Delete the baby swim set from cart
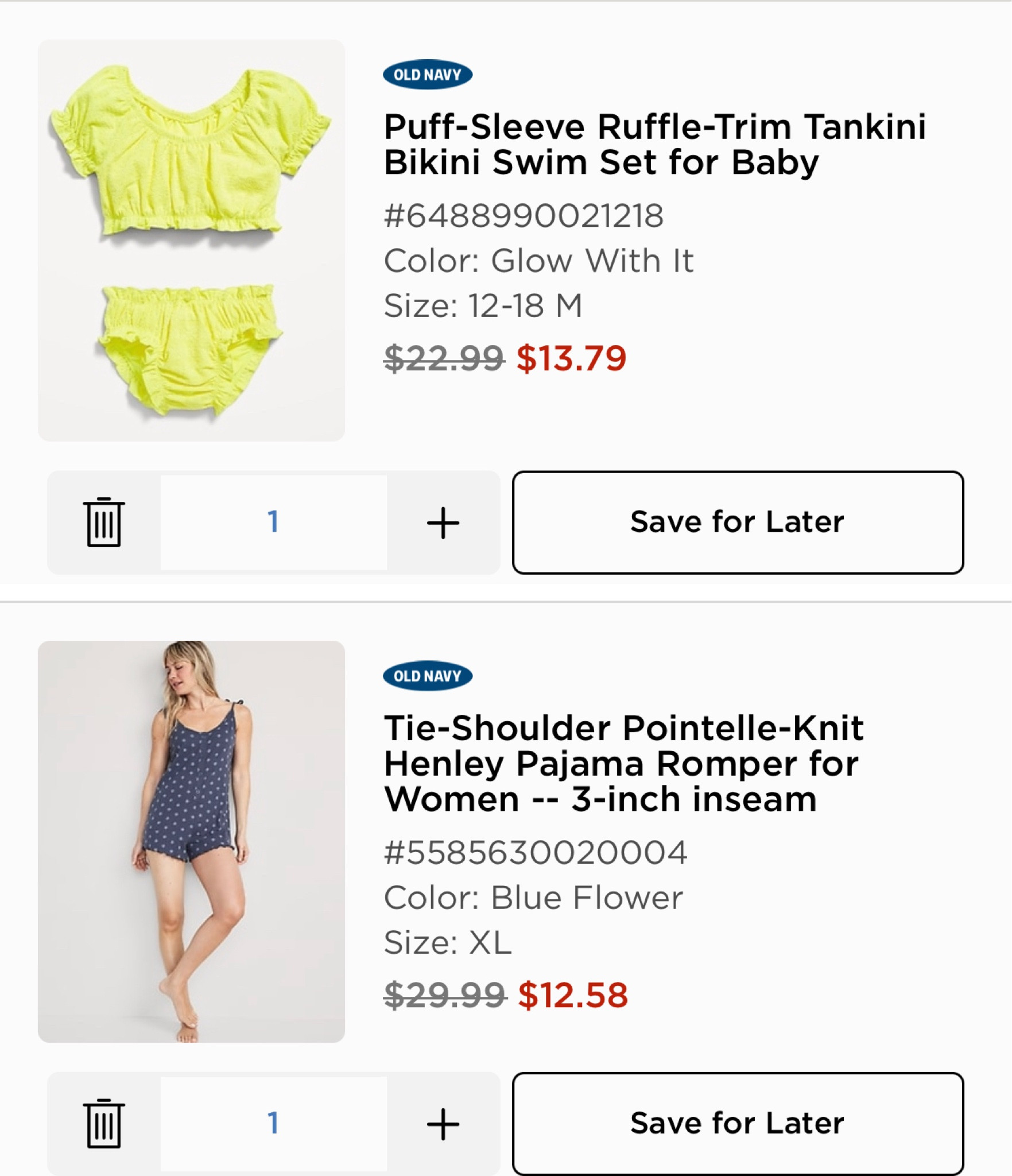The image size is (1012, 1176). (104, 522)
